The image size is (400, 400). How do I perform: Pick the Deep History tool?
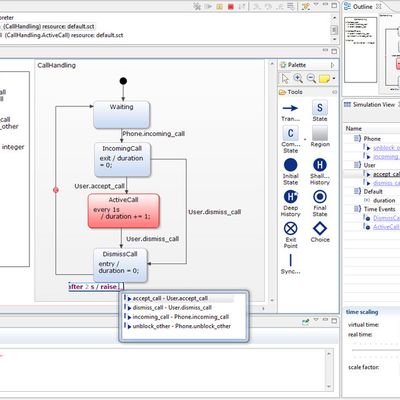pos(291,203)
